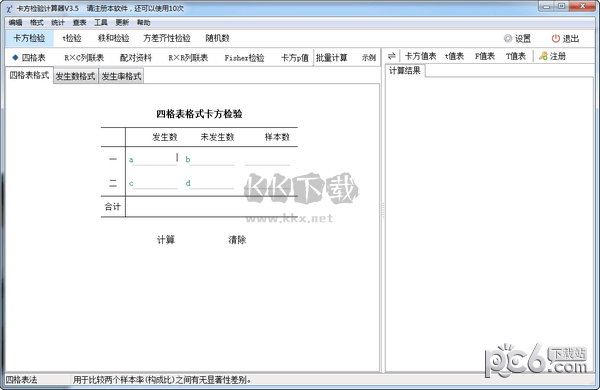Select the 四格表格式 sub-tab
Image resolution: width=600 pixels, height=390 pixels.
pos(29,75)
